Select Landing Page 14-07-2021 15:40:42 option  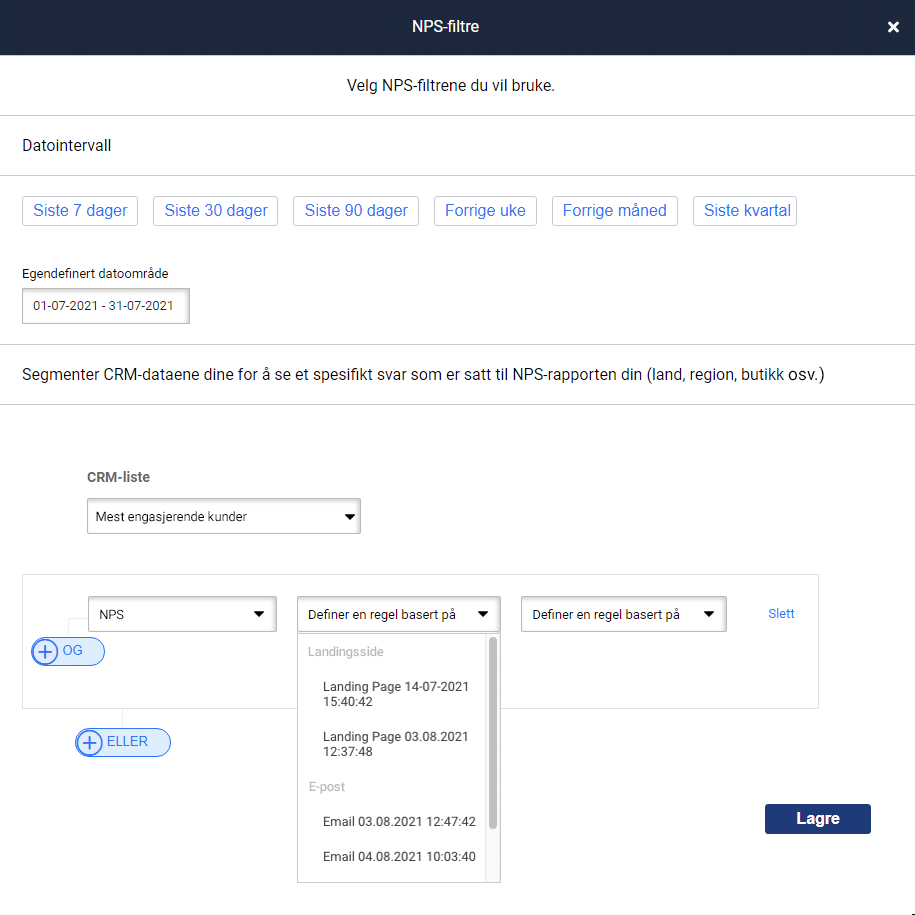(x=395, y=694)
